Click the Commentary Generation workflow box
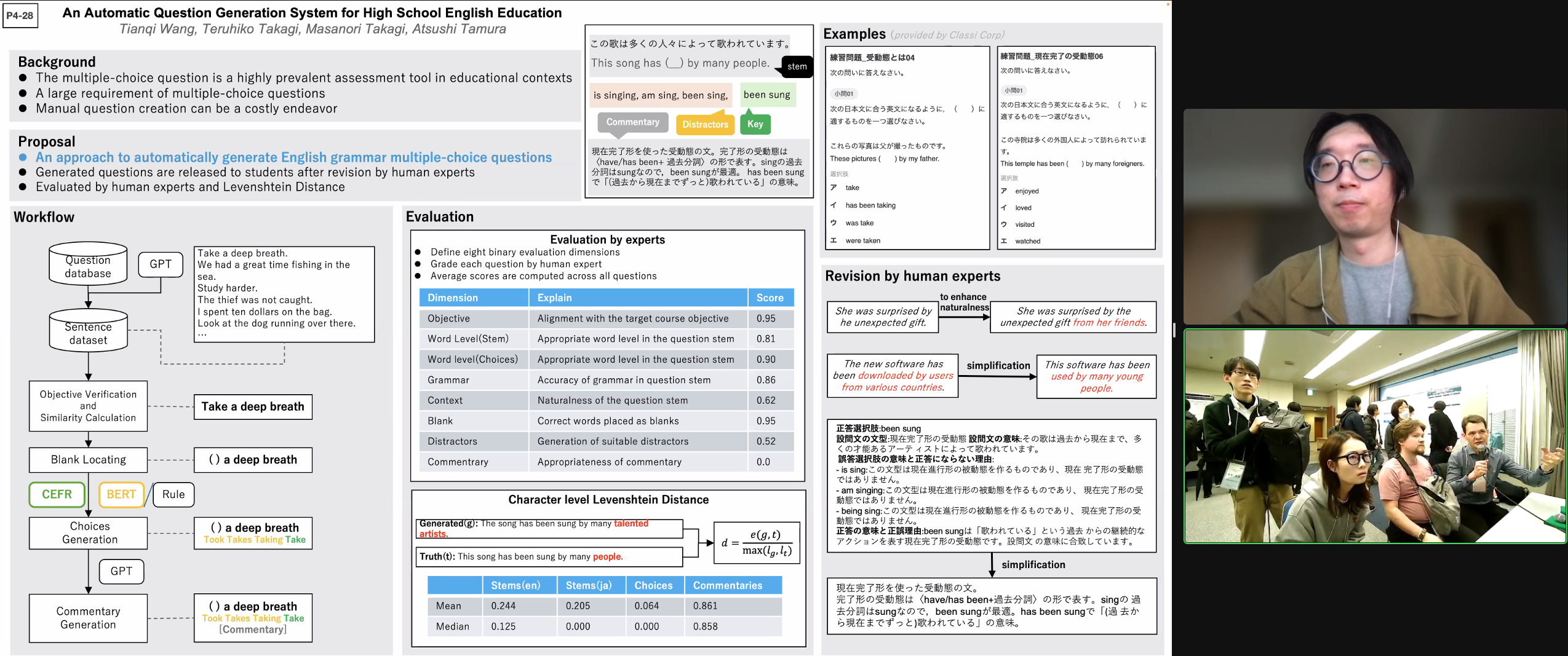Screen dimensions: 1568x656 pyautogui.click(x=87, y=617)
